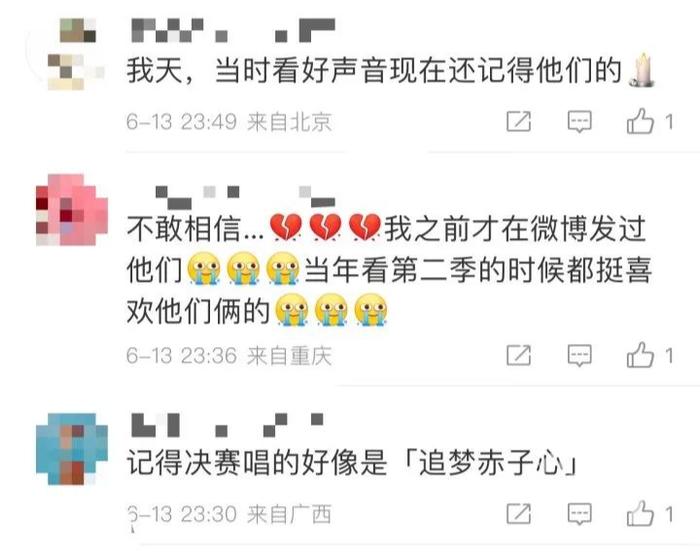
Task: Click timestamp 6-13 23:49 来自北京
Action: click(229, 121)
